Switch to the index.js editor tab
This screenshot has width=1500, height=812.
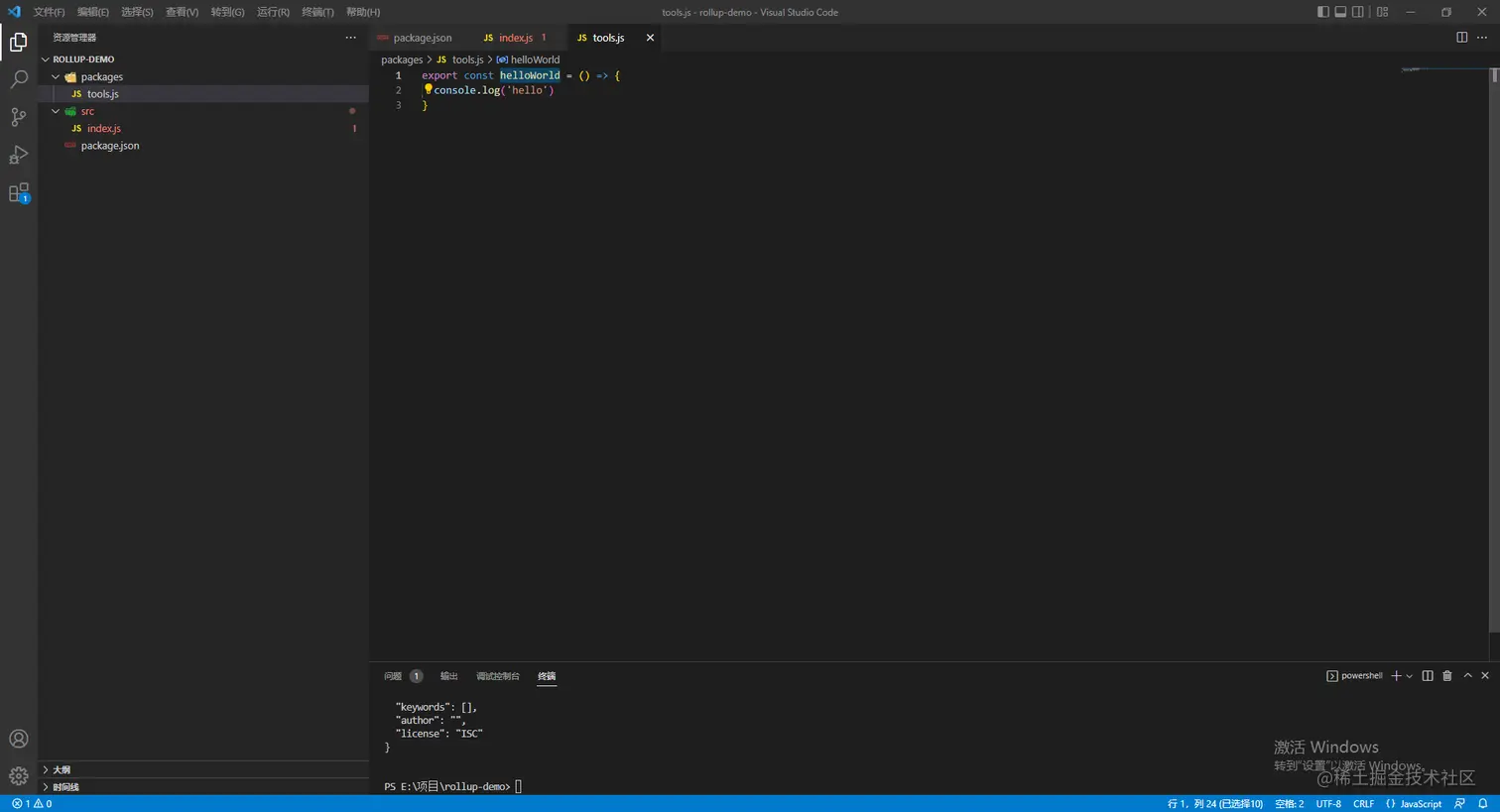518,38
